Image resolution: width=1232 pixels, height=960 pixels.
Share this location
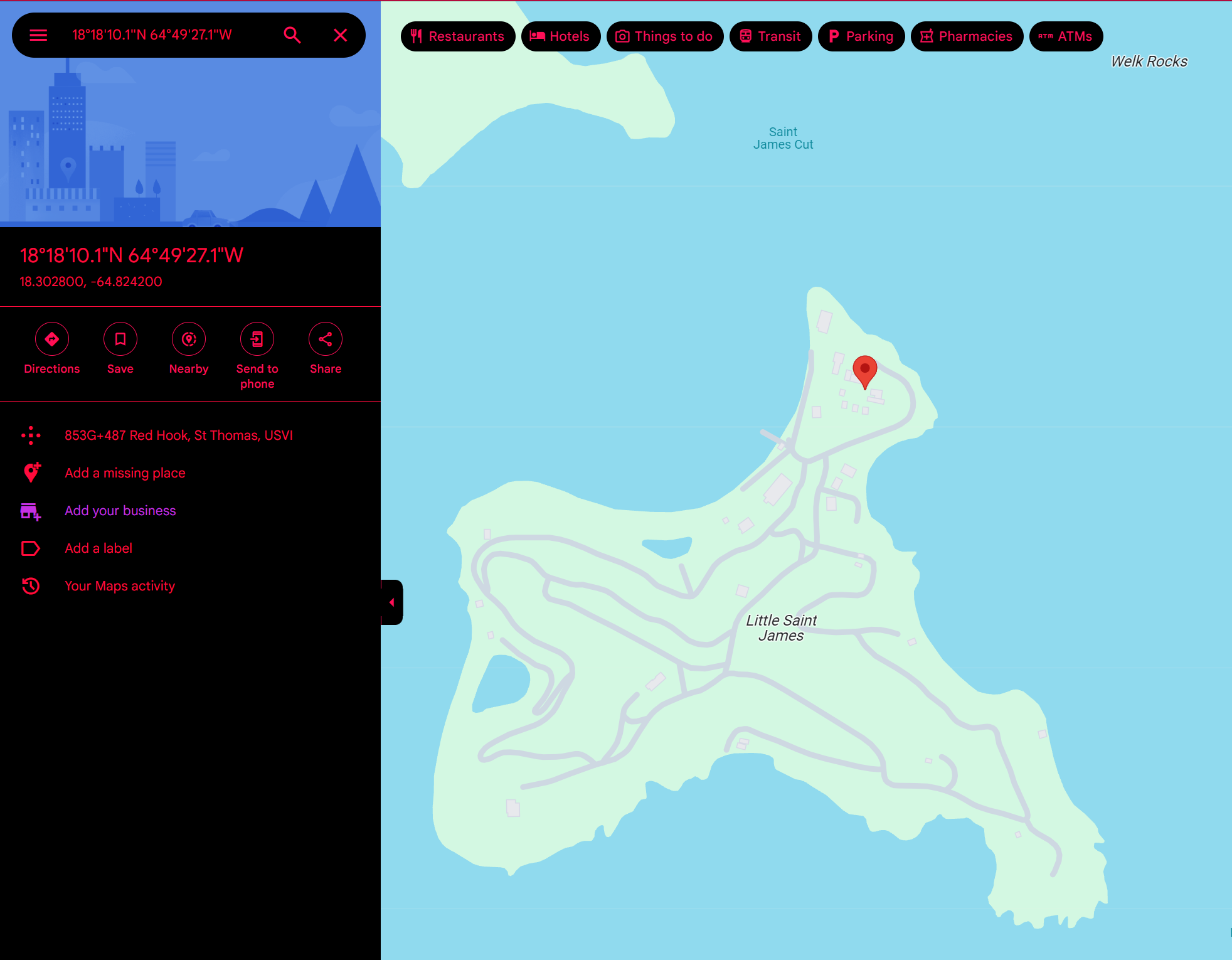(326, 349)
